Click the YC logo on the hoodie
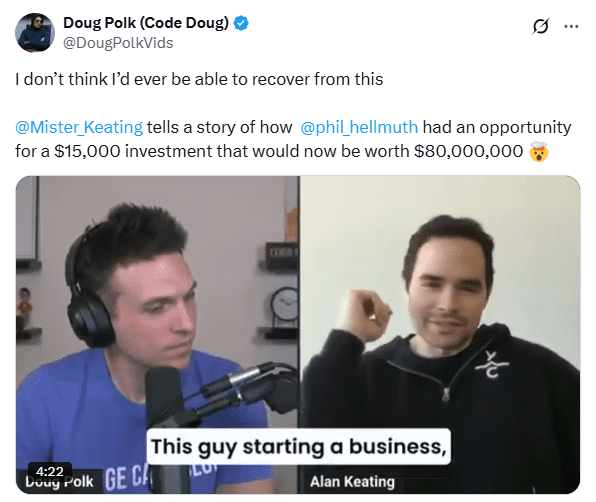The width and height of the screenshot is (596, 502). pos(491,364)
